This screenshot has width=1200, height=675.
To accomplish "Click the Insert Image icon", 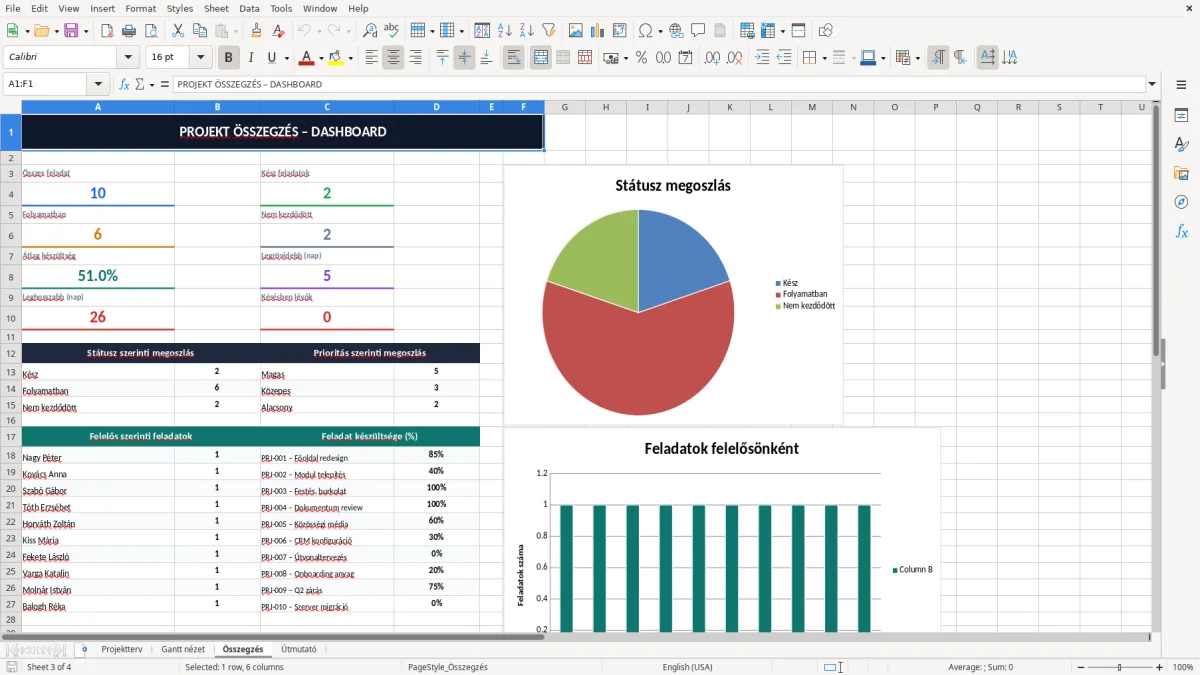I will [x=575, y=31].
